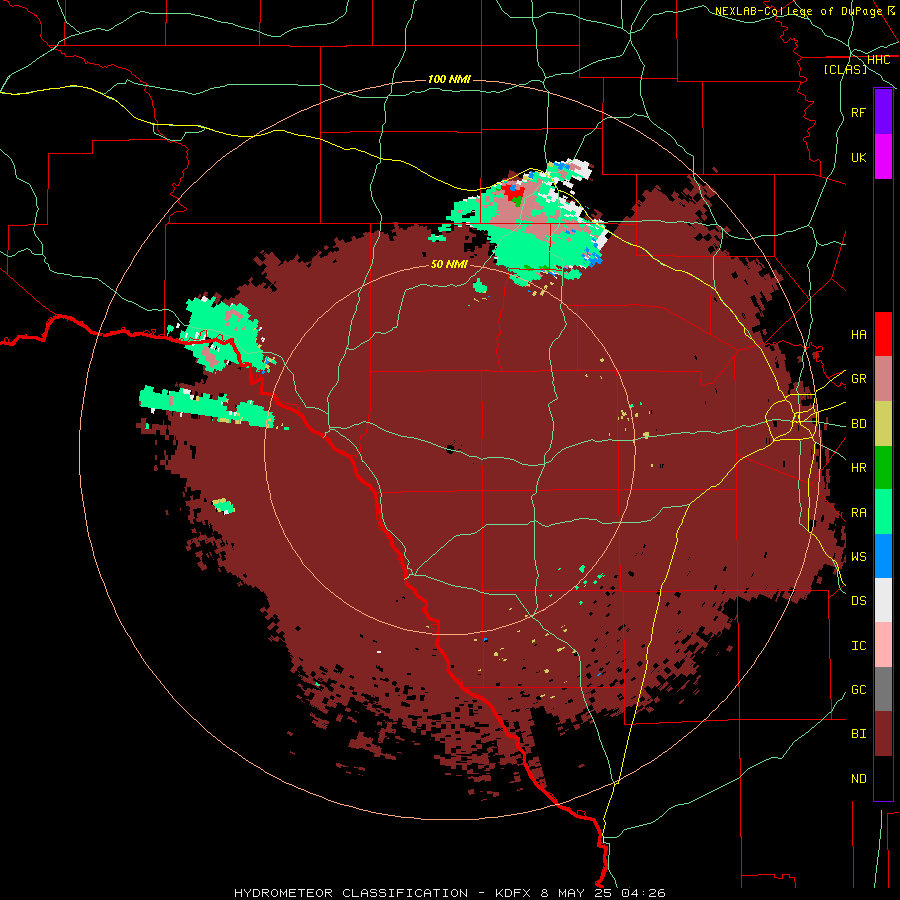Click the GR legend label

pos(858,379)
